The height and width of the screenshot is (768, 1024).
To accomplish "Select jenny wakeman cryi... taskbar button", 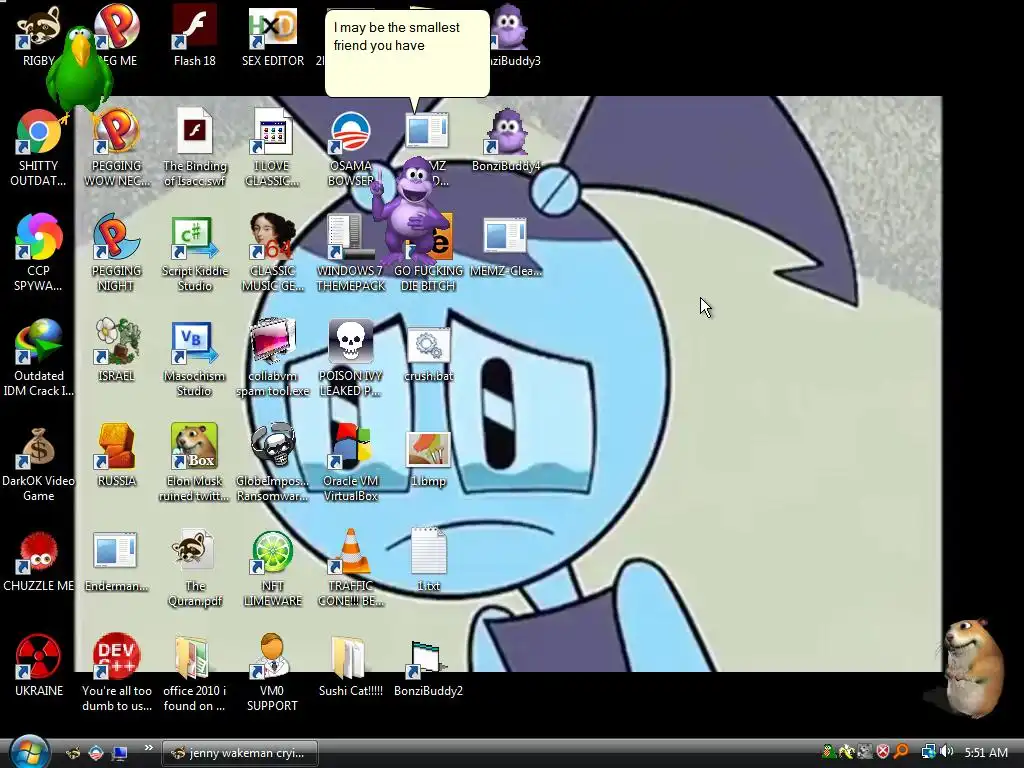I will pyautogui.click(x=240, y=753).
